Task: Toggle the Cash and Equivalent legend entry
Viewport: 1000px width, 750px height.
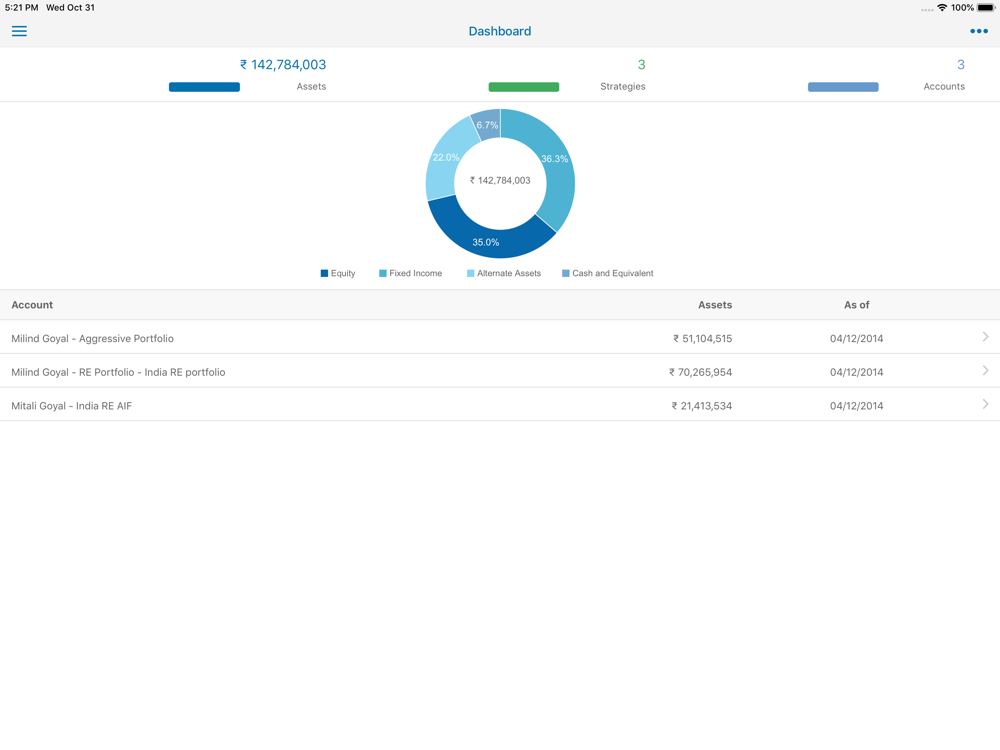Action: pos(607,273)
